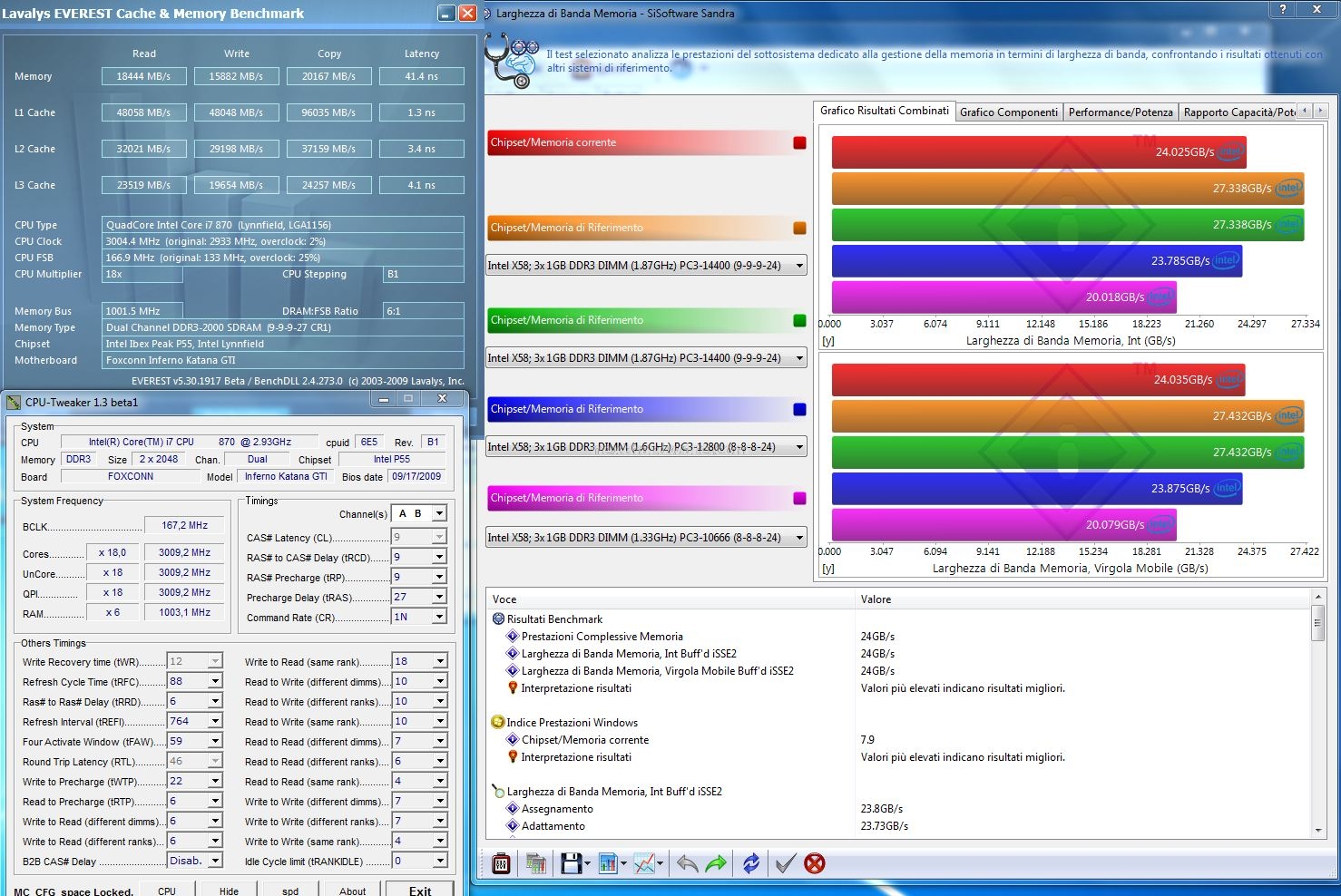Image resolution: width=1341 pixels, height=896 pixels.
Task: Cancel with the red X circle icon
Action: (x=815, y=863)
